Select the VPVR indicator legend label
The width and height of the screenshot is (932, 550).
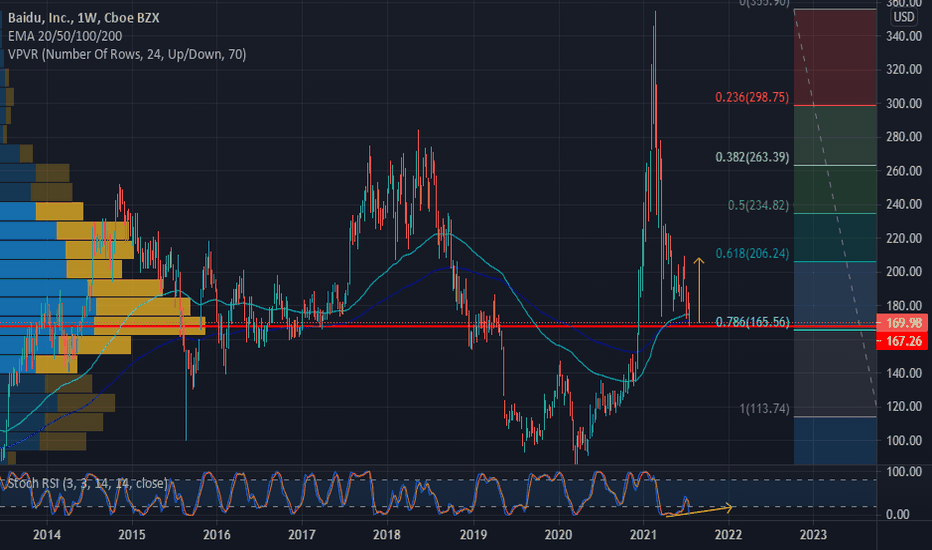pyautogui.click(x=127, y=55)
